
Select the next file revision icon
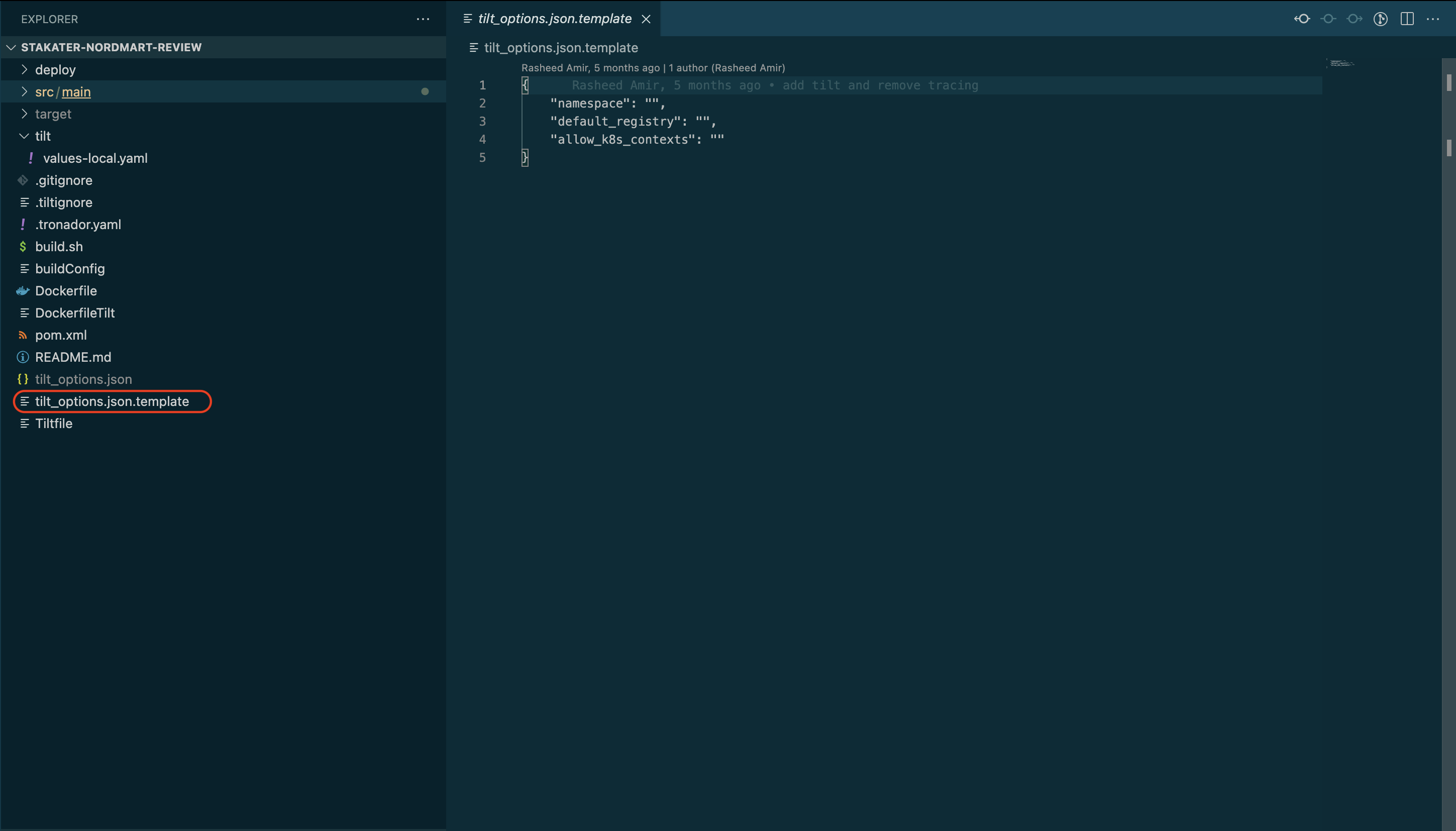pos(1354,18)
